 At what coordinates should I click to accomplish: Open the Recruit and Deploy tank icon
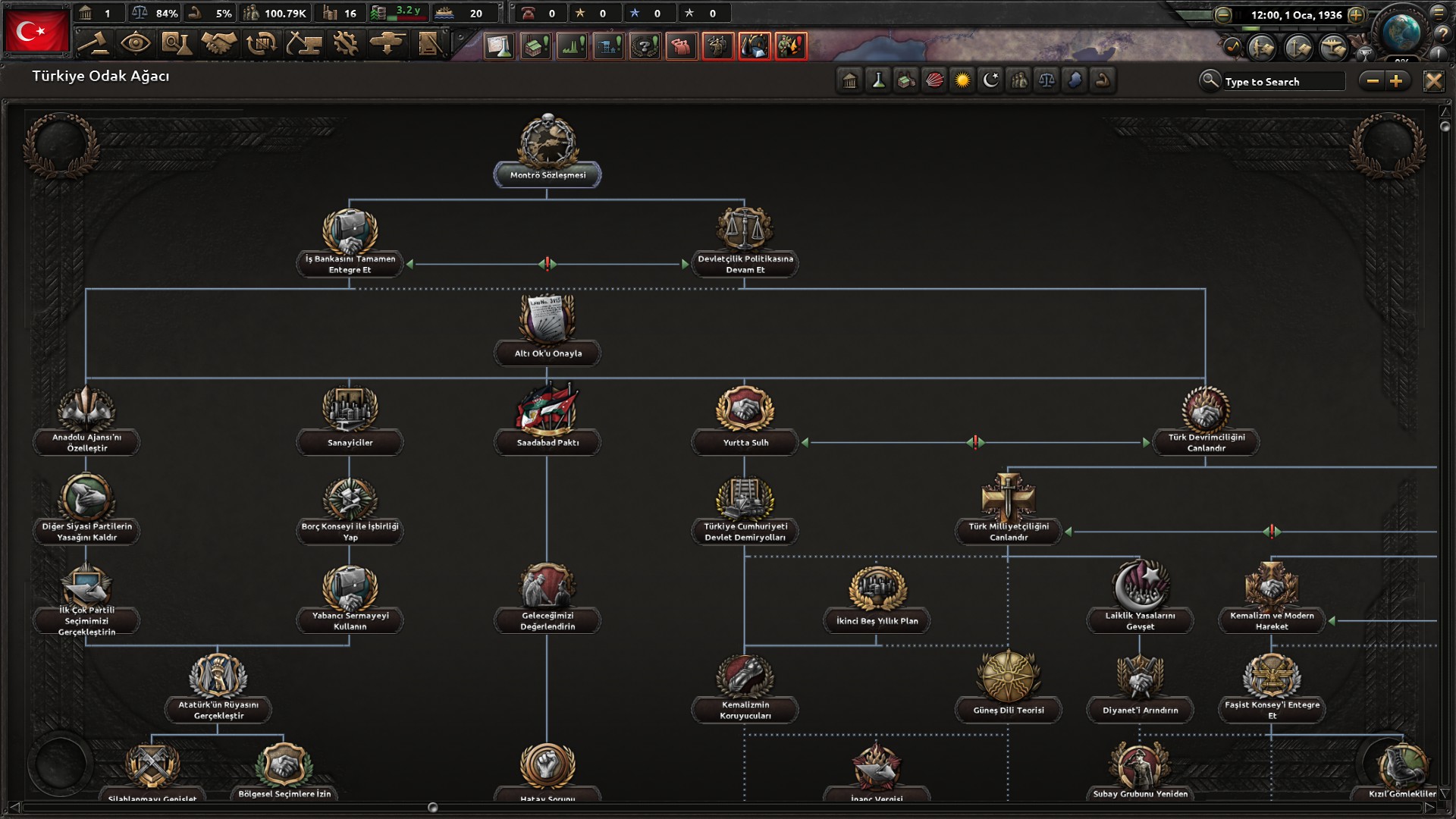coord(388,44)
